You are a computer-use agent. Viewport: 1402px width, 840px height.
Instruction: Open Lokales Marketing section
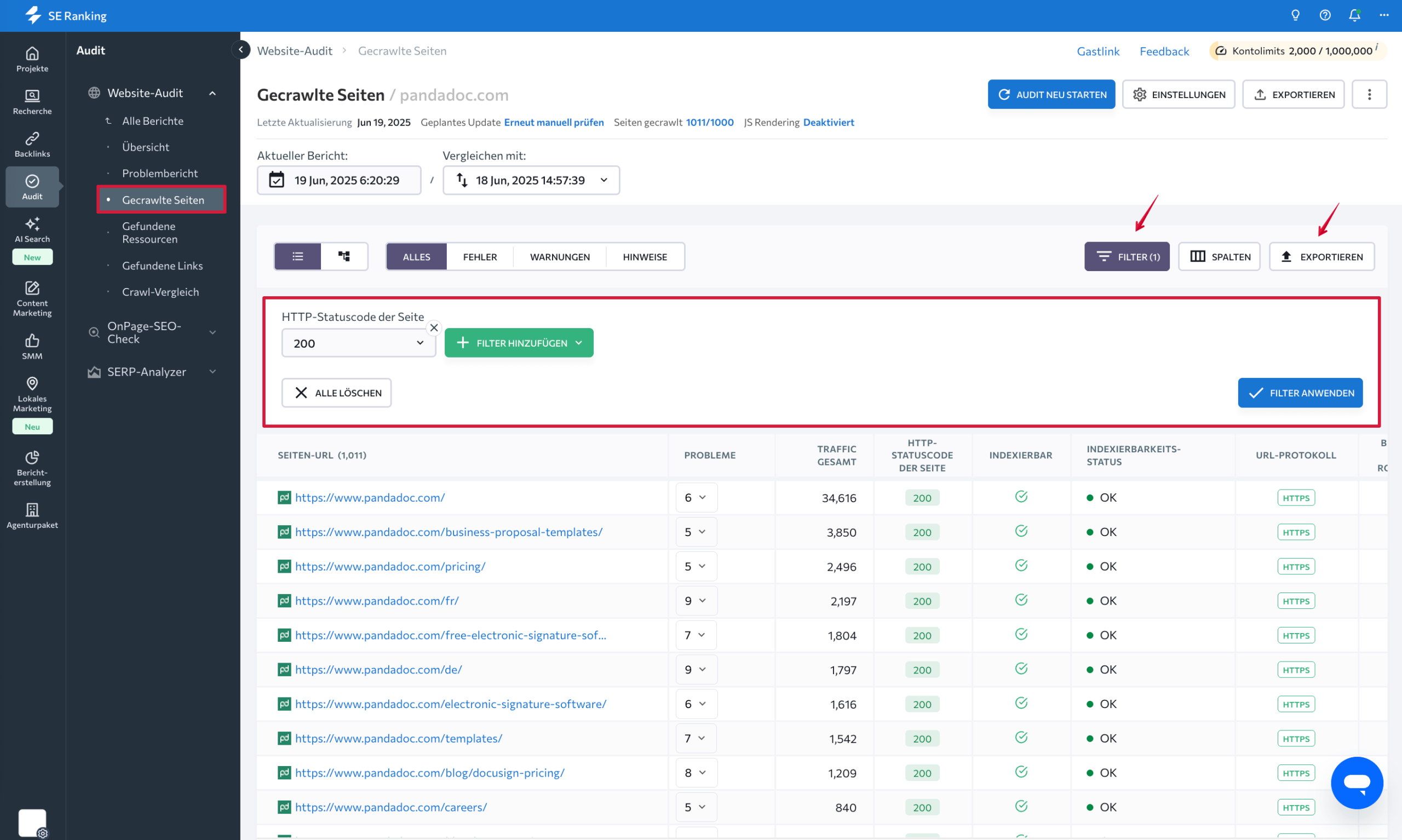[x=32, y=394]
